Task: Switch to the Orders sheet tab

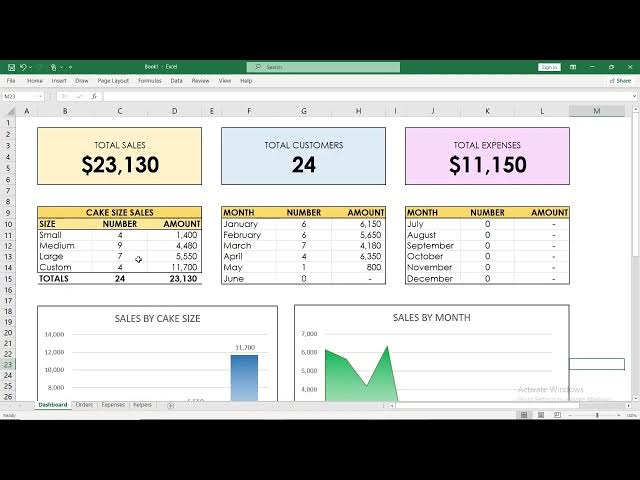Action: (84, 405)
